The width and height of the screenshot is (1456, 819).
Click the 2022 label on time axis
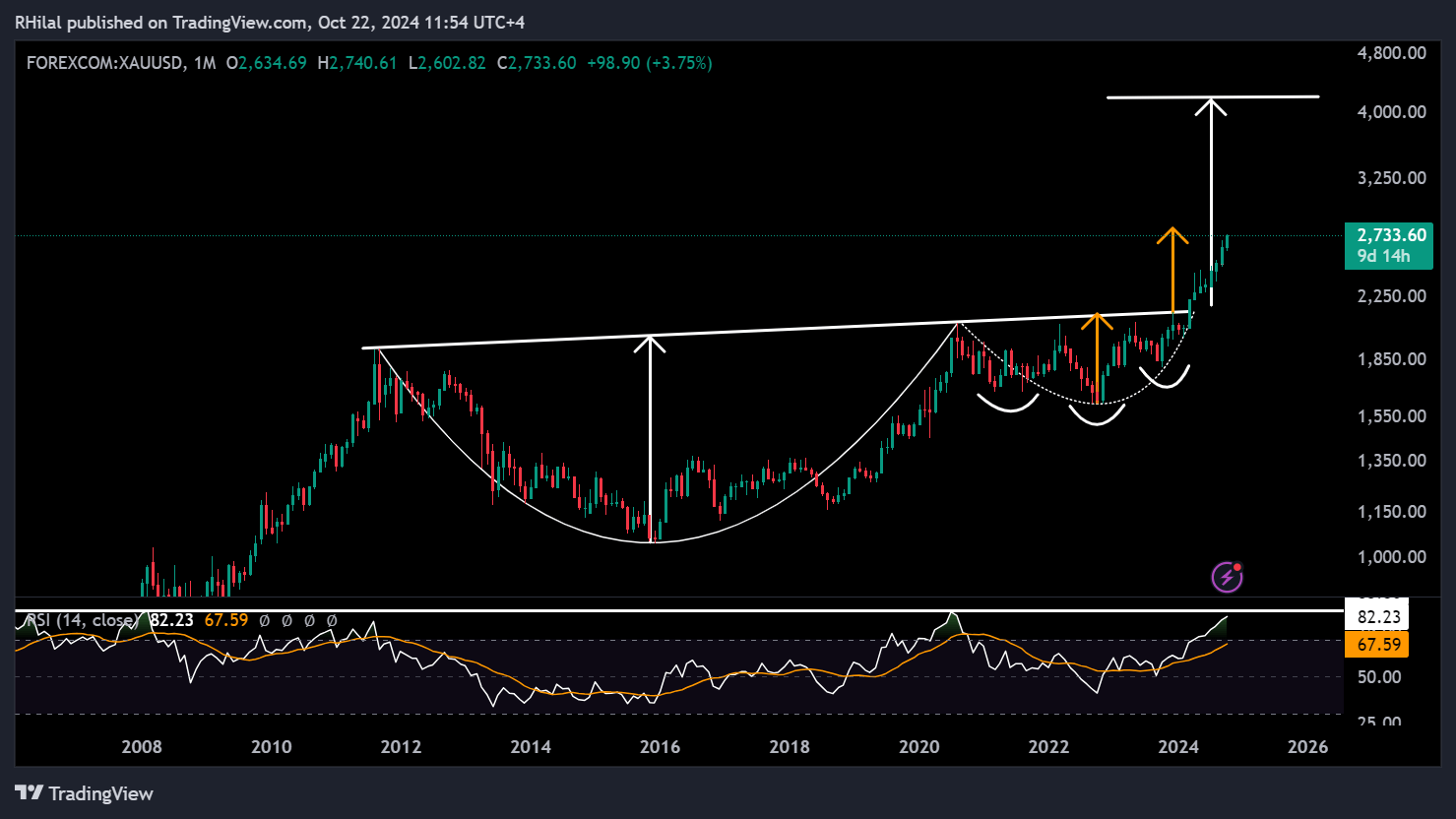(x=1049, y=747)
